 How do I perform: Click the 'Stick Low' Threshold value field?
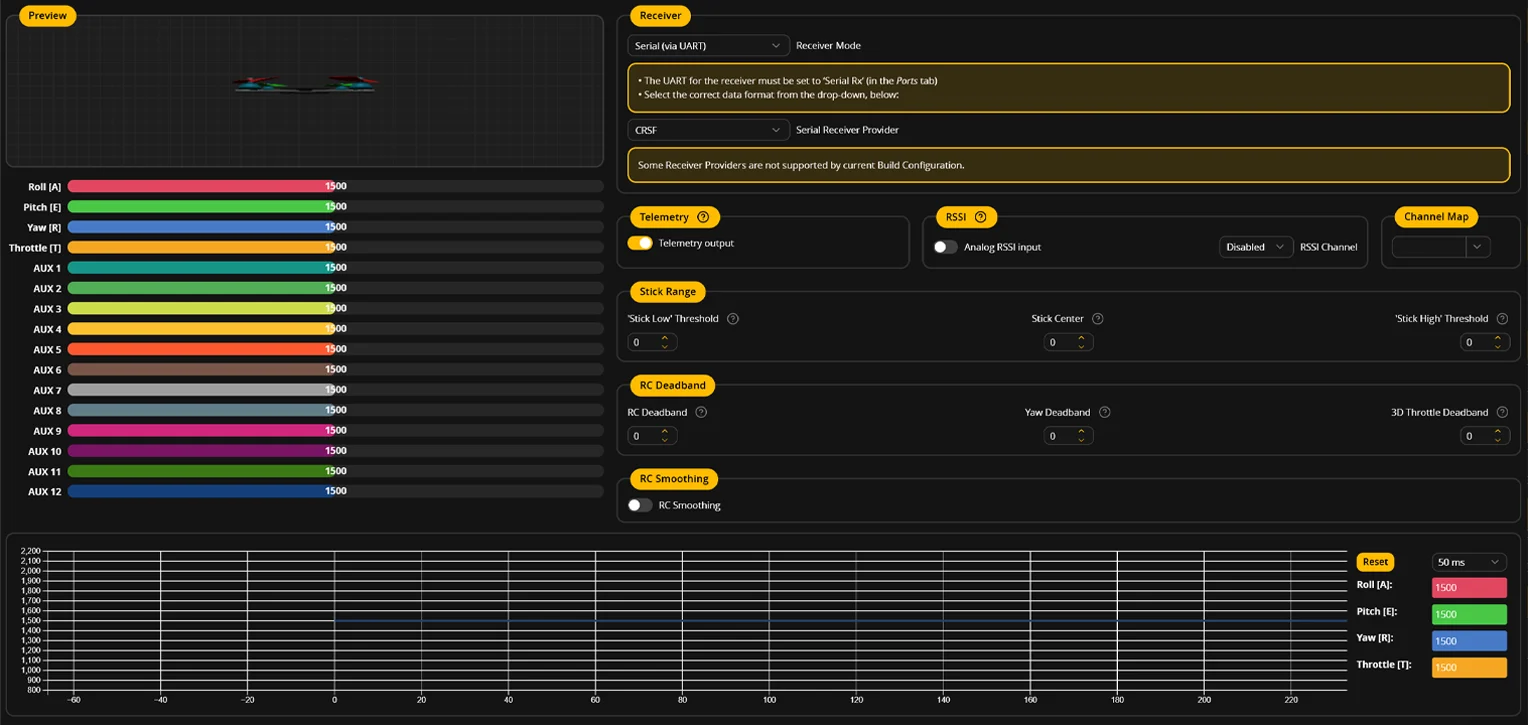click(652, 342)
